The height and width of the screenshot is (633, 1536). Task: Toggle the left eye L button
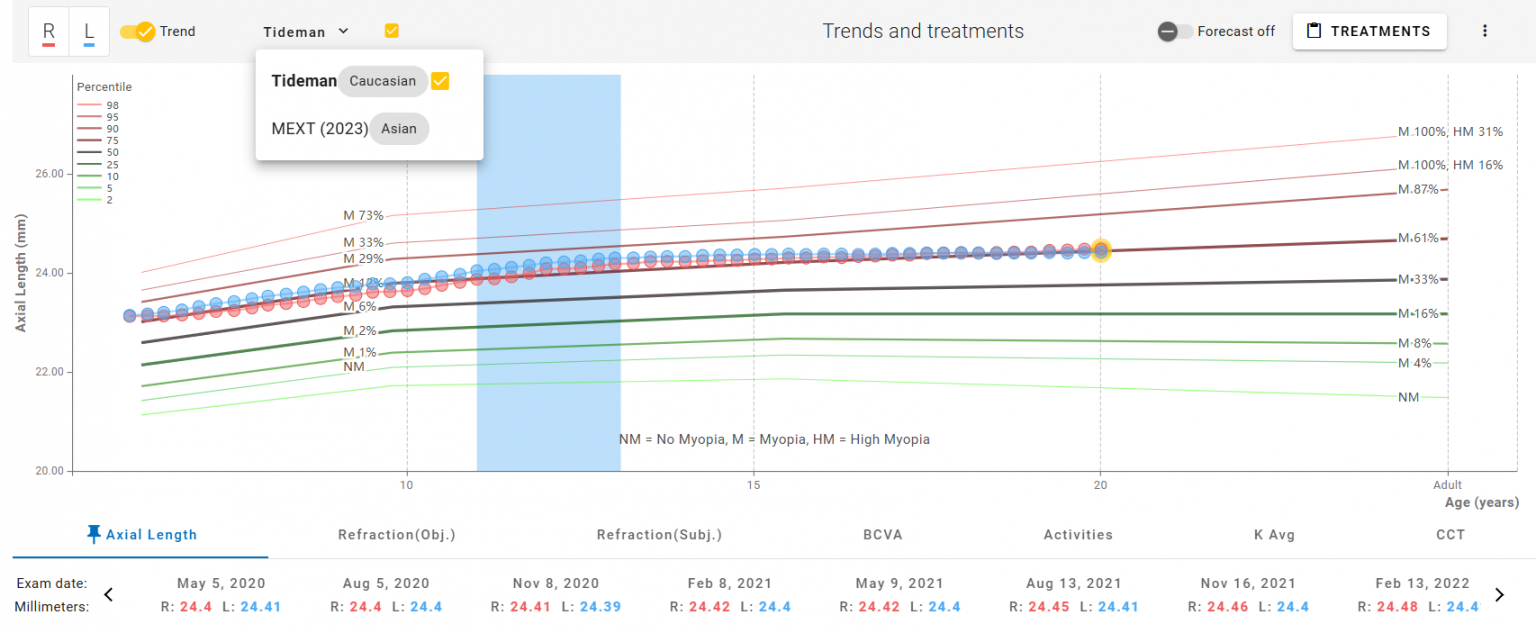[89, 32]
